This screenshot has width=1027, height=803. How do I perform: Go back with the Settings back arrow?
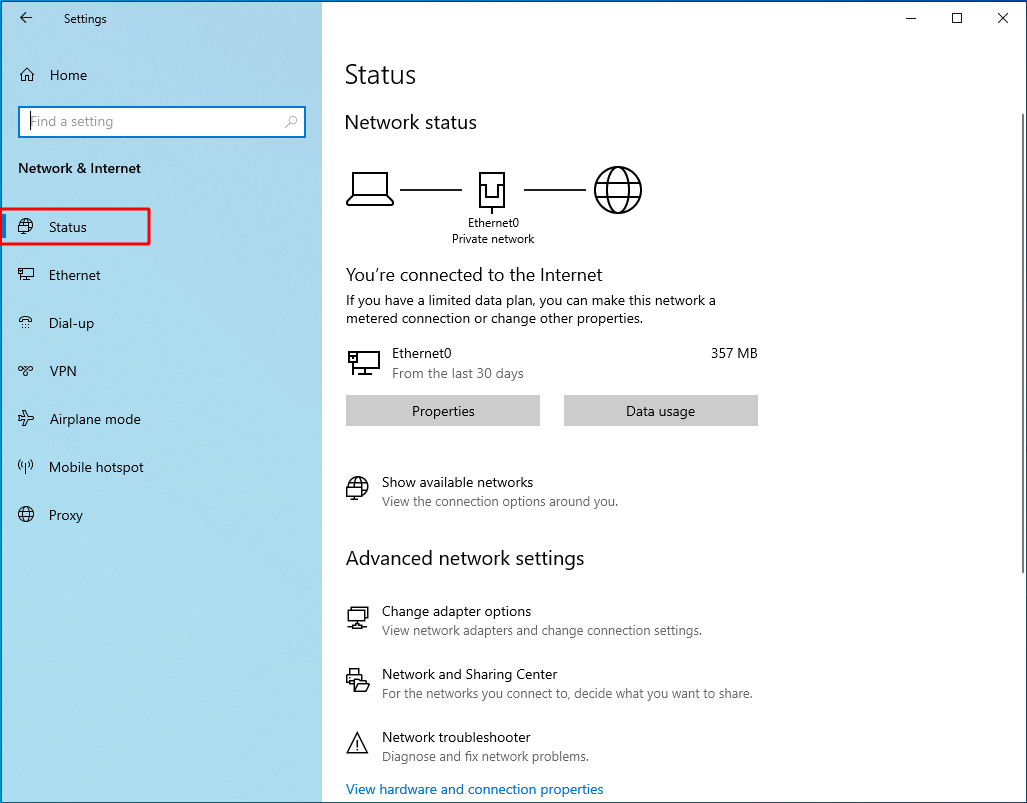(26, 18)
